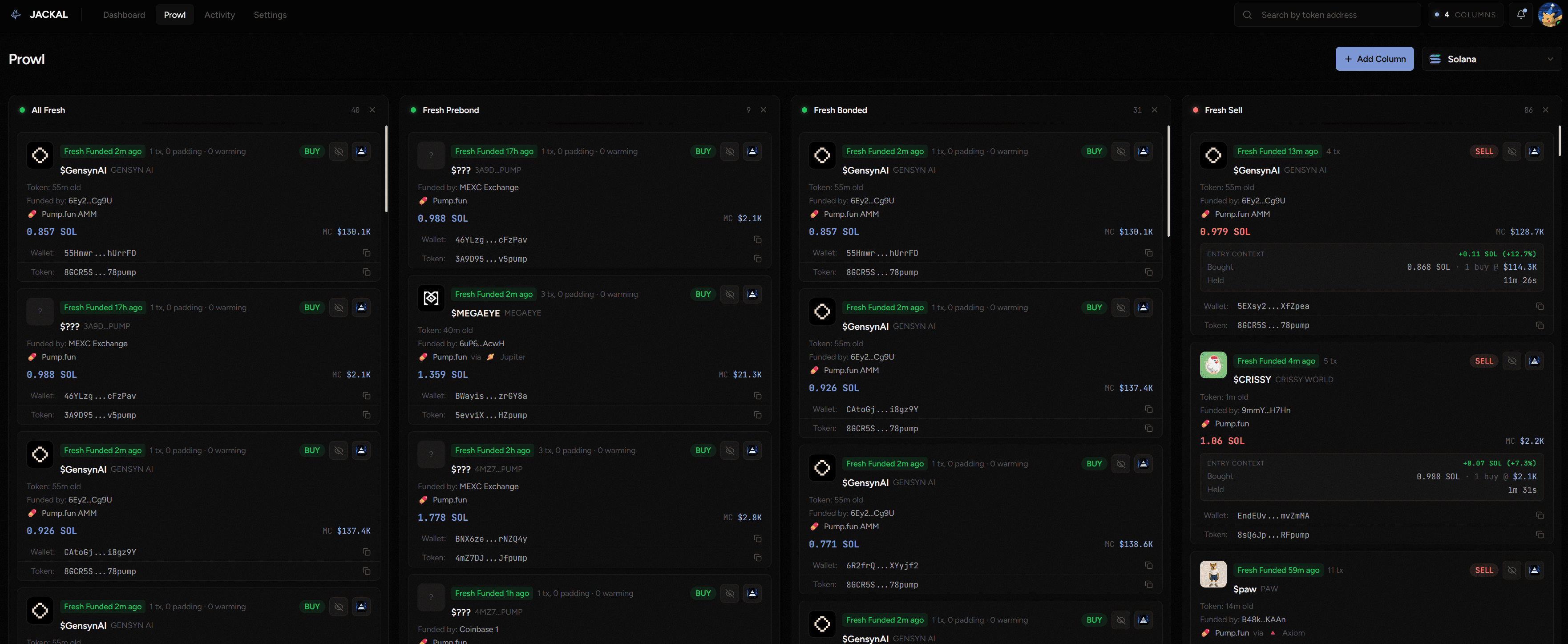Focus the Search by token address field
1568x644 pixels.
coord(1328,15)
